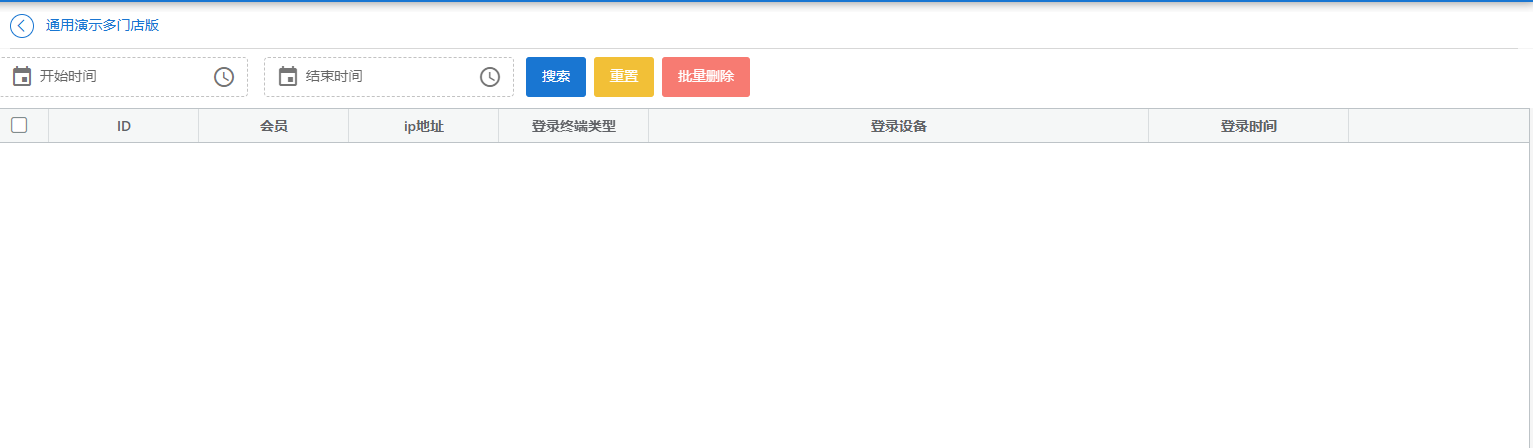The width and height of the screenshot is (1533, 448).
Task: Focus the 开始时间 start time input
Action: pyautogui.click(x=124, y=77)
